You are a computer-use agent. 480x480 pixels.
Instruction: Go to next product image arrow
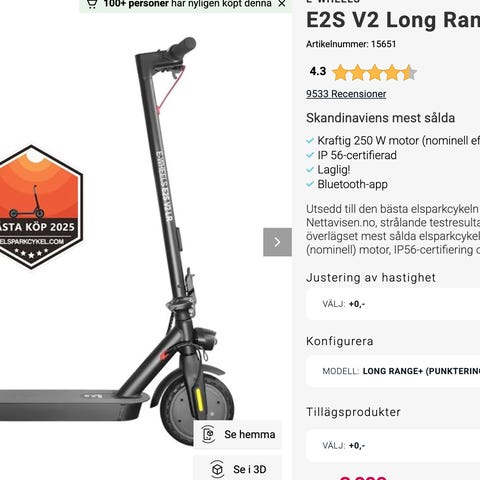coord(277,242)
